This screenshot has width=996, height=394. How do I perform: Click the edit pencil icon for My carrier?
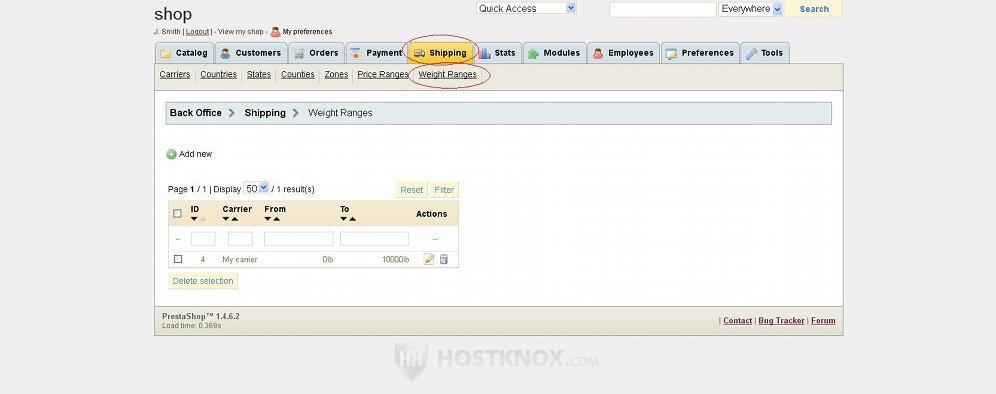coord(429,259)
